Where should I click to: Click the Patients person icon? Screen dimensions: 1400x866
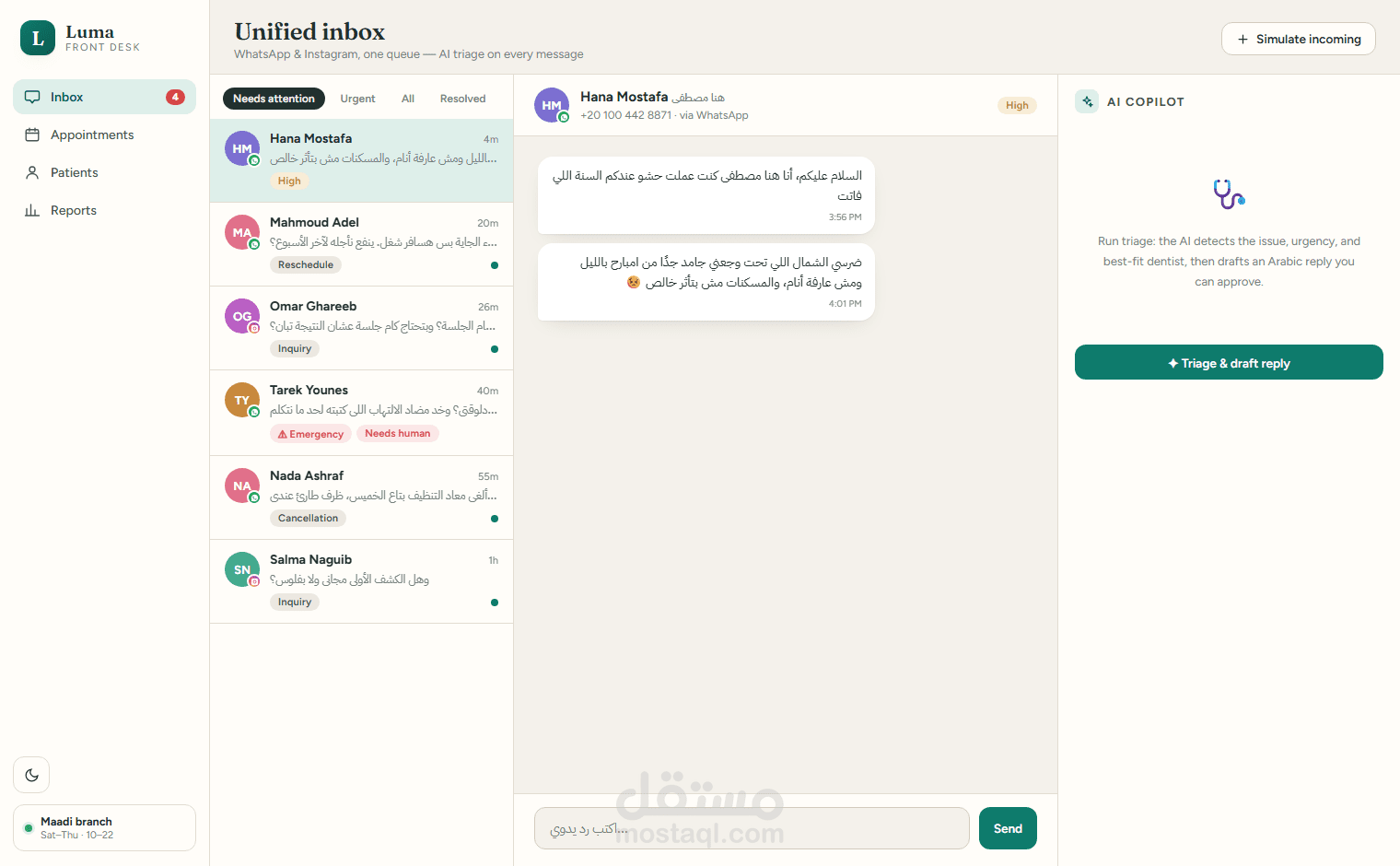click(x=32, y=172)
